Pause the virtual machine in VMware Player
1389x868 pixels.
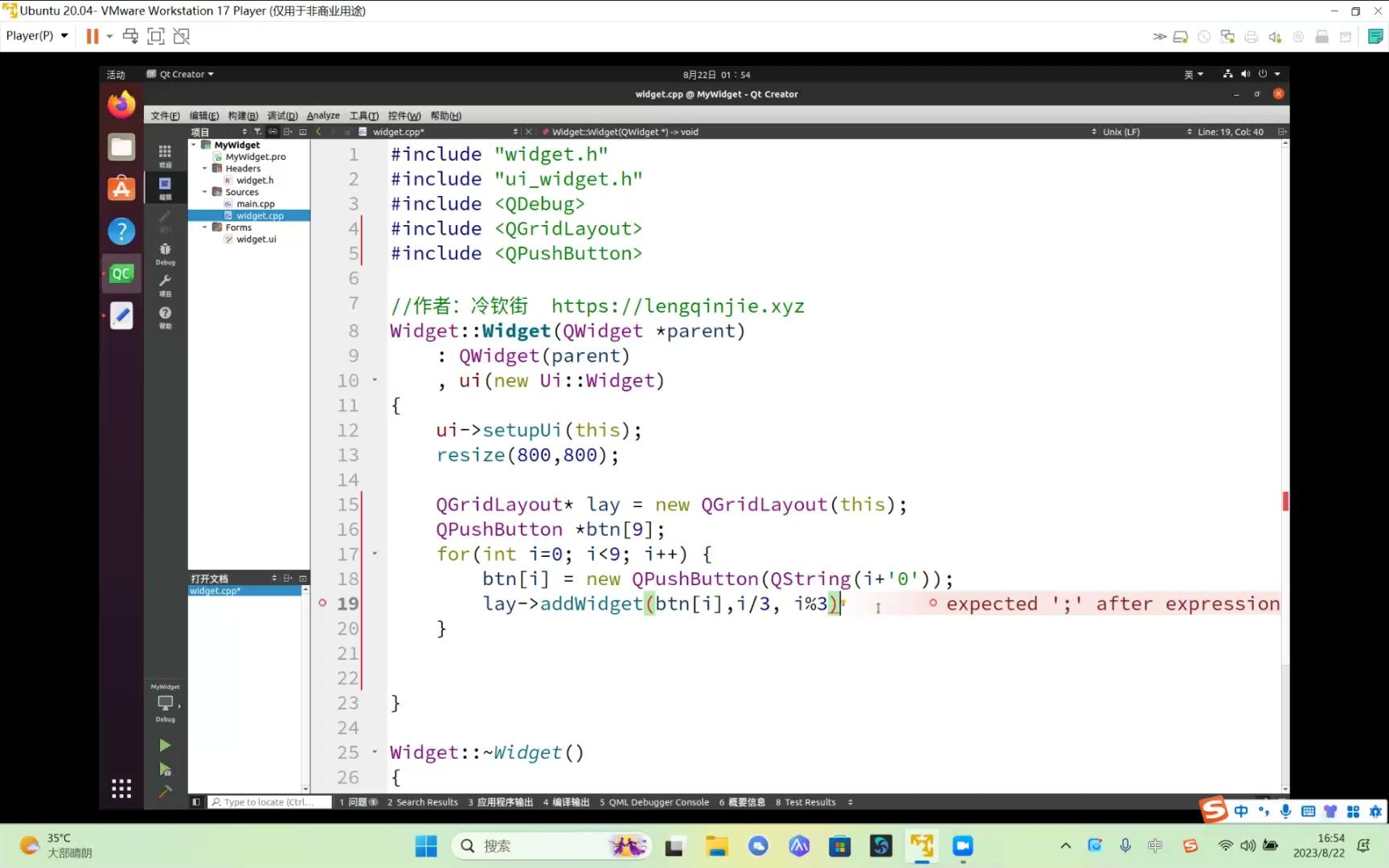tap(92, 36)
